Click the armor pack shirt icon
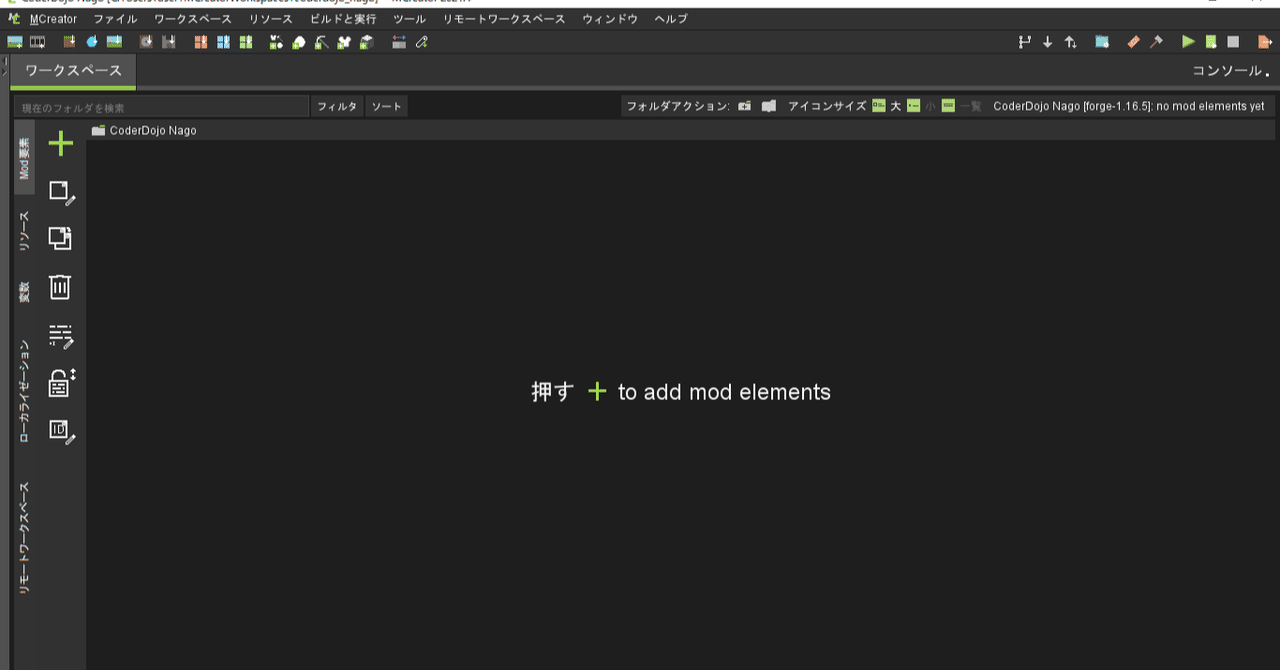 coord(344,42)
